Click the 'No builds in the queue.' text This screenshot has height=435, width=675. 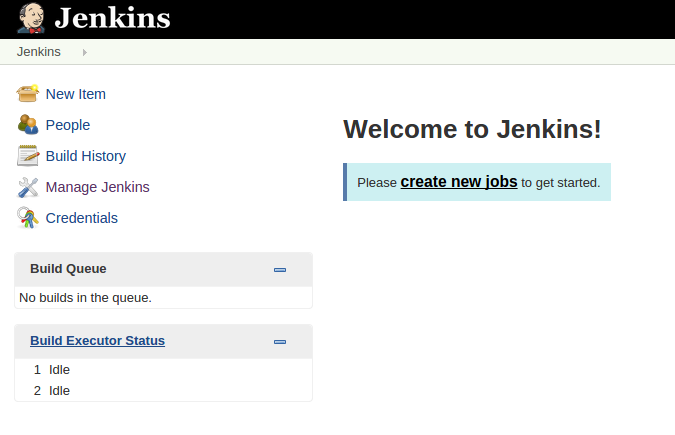pyautogui.click(x=85, y=298)
